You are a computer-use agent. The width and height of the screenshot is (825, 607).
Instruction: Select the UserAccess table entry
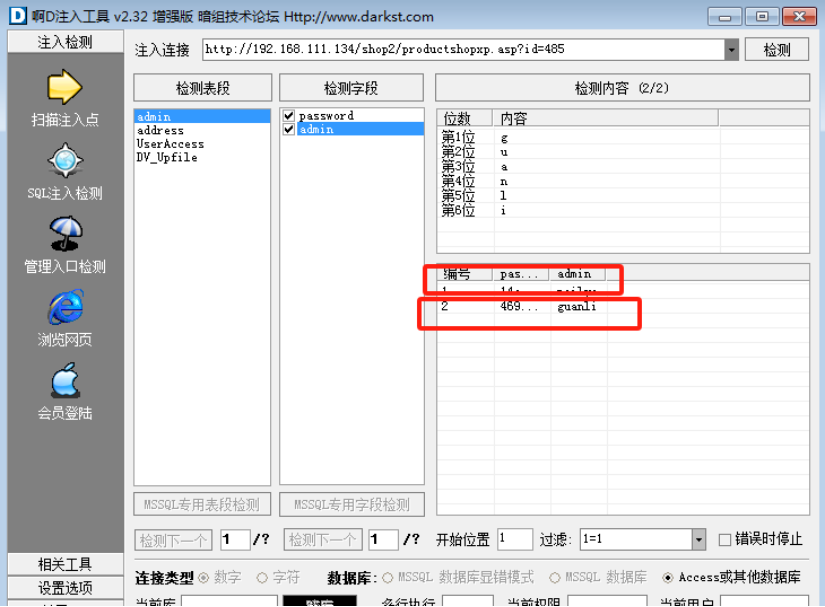[x=203, y=144]
